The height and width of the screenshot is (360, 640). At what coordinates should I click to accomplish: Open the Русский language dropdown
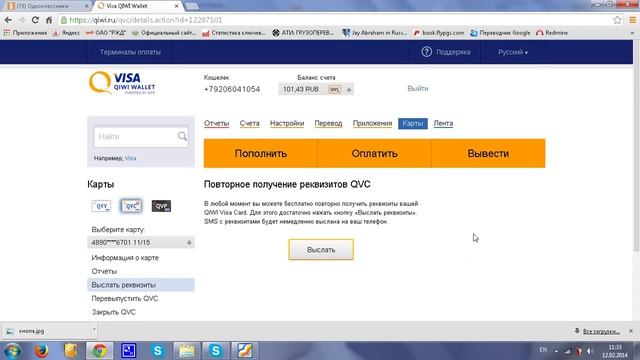(513, 52)
